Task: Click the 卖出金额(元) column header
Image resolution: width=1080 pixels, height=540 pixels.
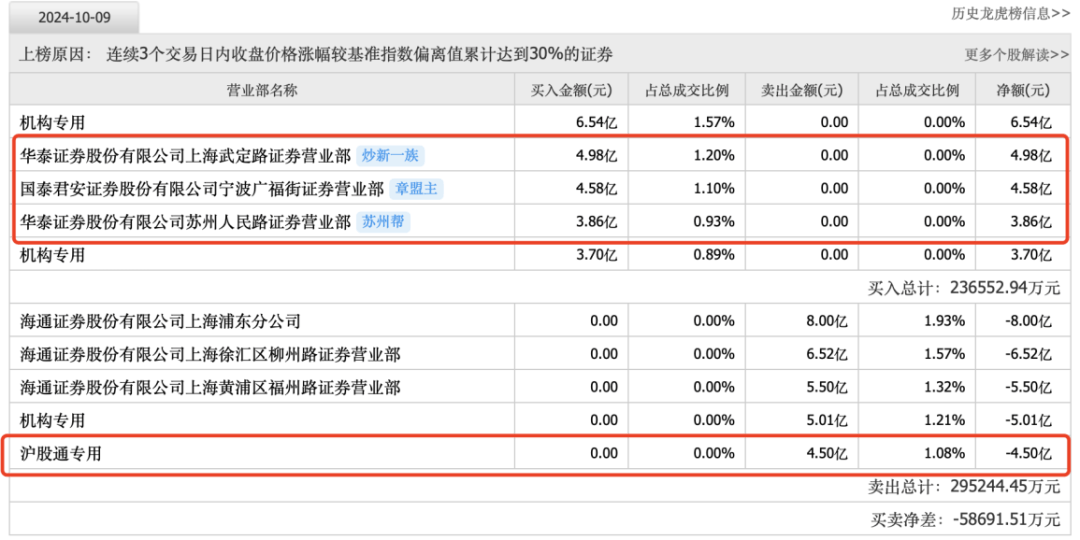Action: (x=802, y=90)
